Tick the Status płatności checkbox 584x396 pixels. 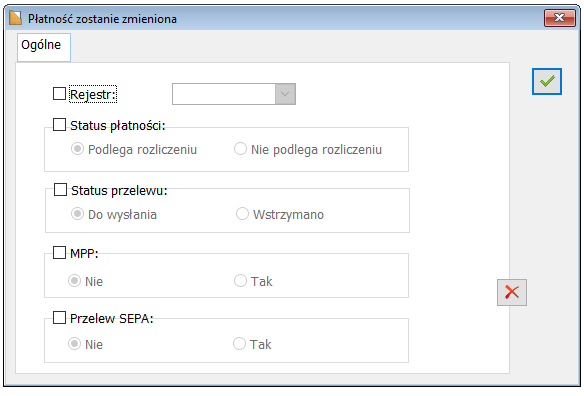(59, 124)
